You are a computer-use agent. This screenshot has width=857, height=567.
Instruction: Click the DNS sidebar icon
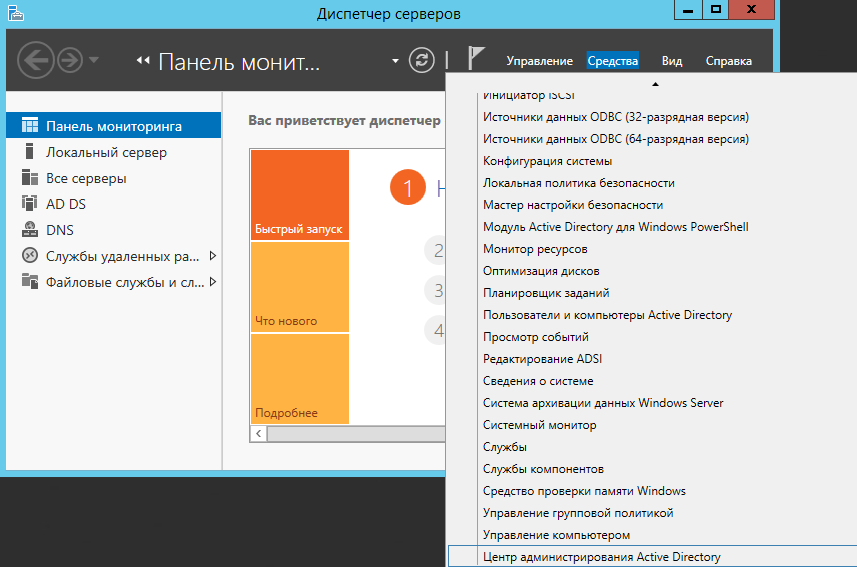click(x=30, y=229)
